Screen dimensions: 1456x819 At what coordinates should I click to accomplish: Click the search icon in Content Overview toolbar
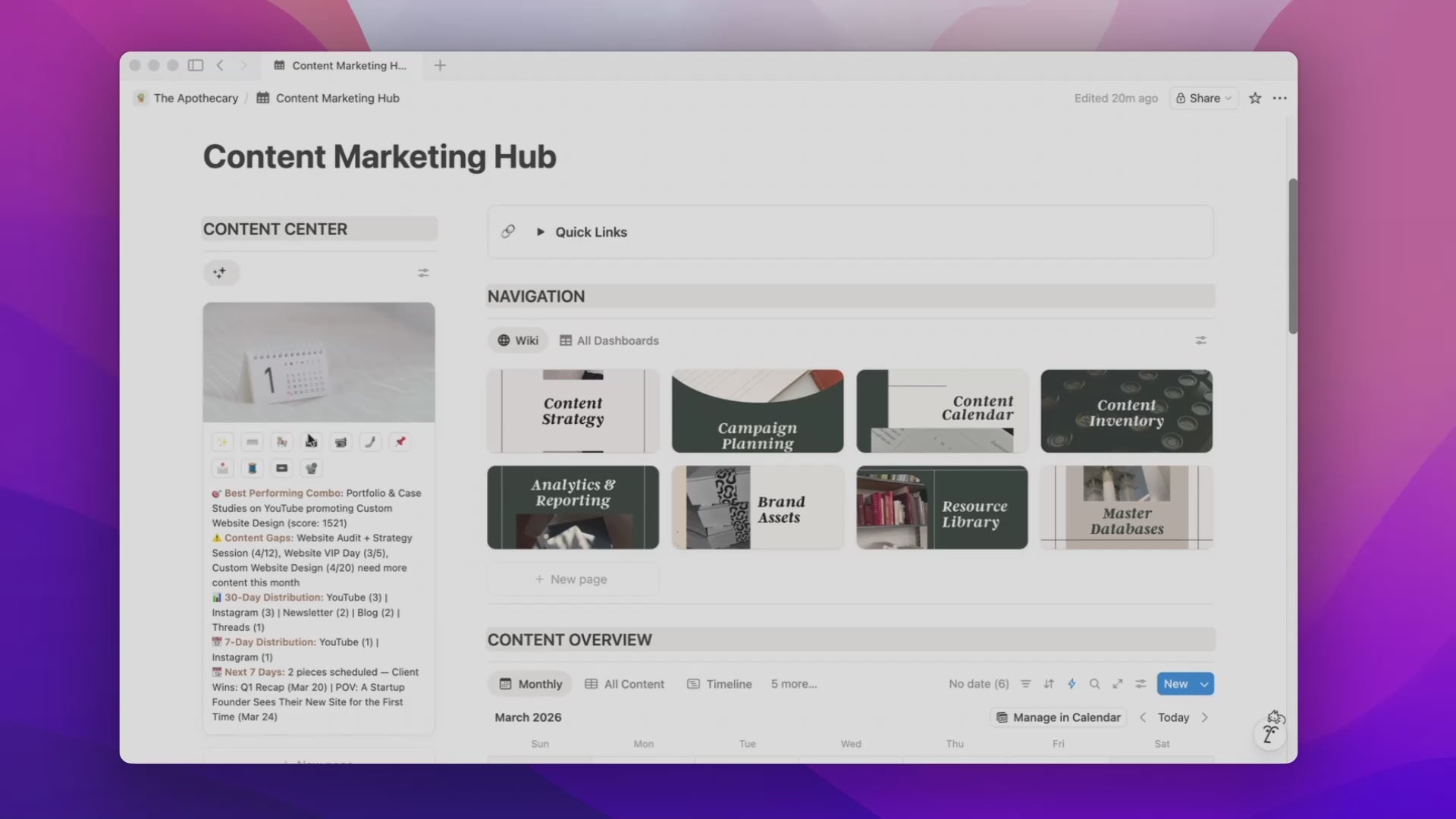pyautogui.click(x=1094, y=684)
